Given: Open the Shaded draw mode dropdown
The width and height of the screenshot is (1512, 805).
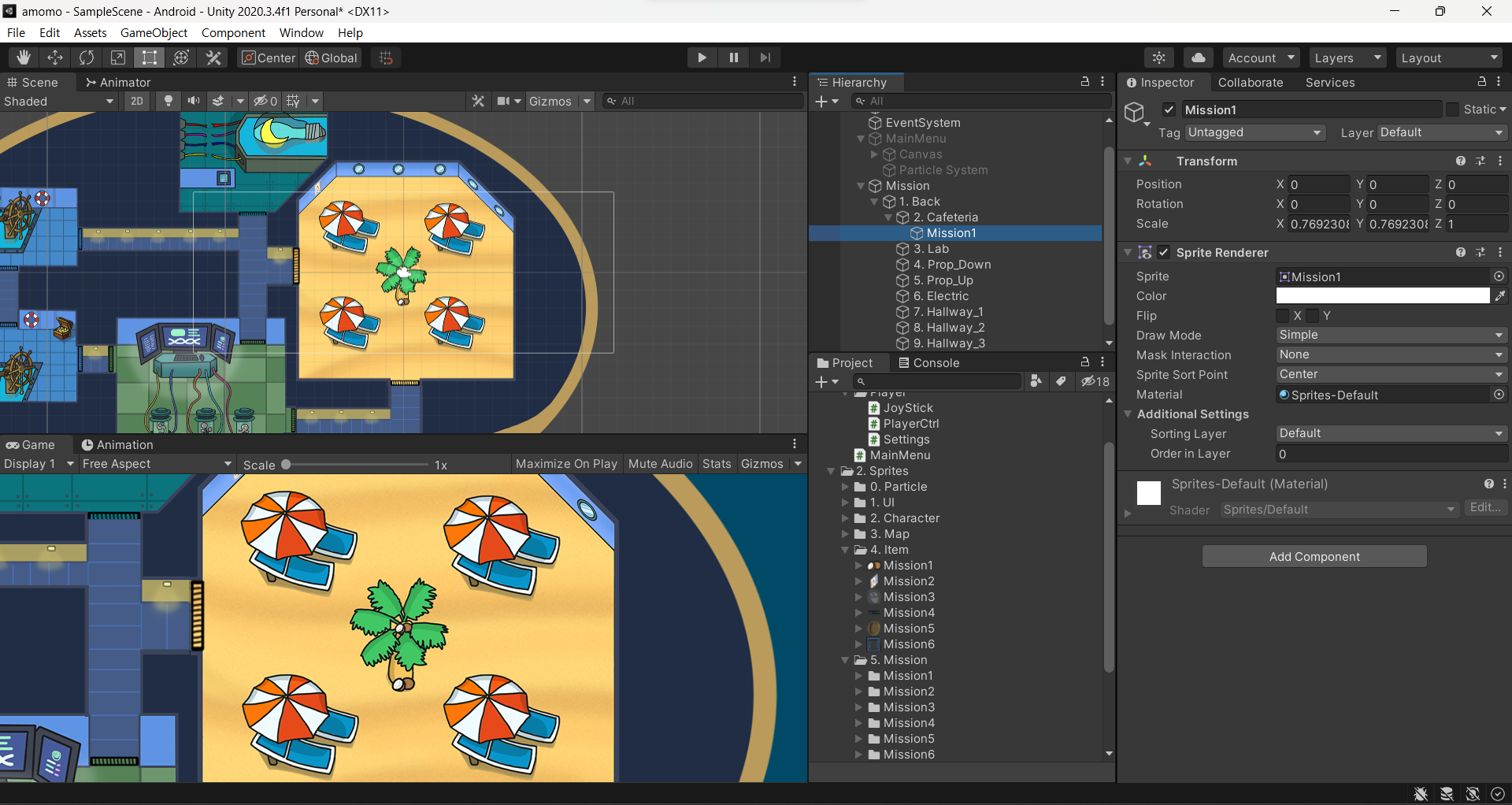Looking at the screenshot, I should click(x=59, y=101).
